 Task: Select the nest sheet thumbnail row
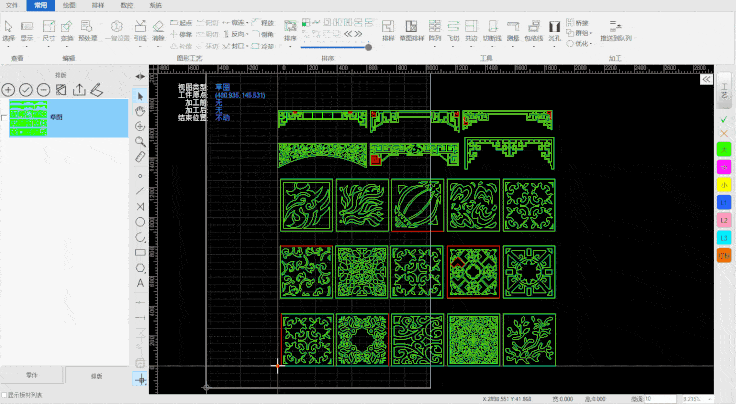69,118
